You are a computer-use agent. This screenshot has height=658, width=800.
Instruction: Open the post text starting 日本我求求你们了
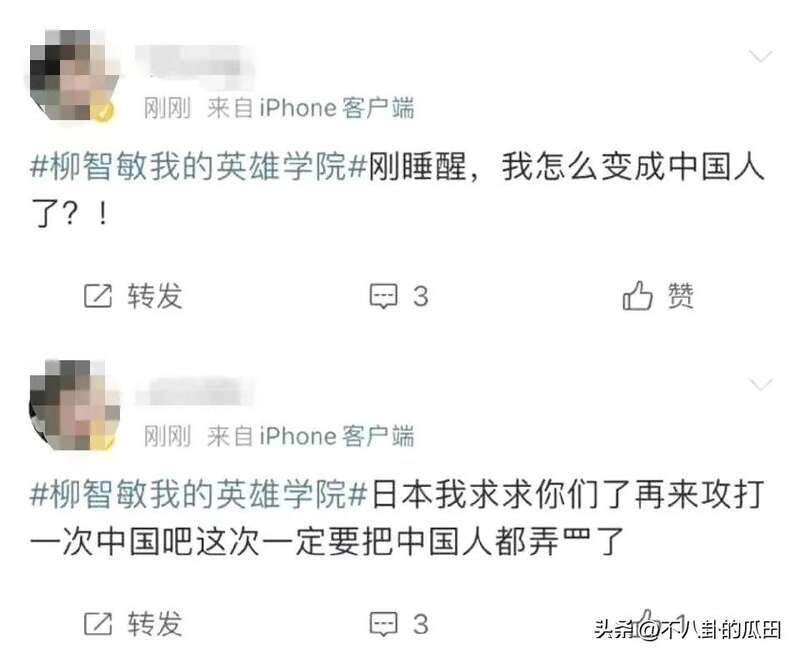[397, 517]
